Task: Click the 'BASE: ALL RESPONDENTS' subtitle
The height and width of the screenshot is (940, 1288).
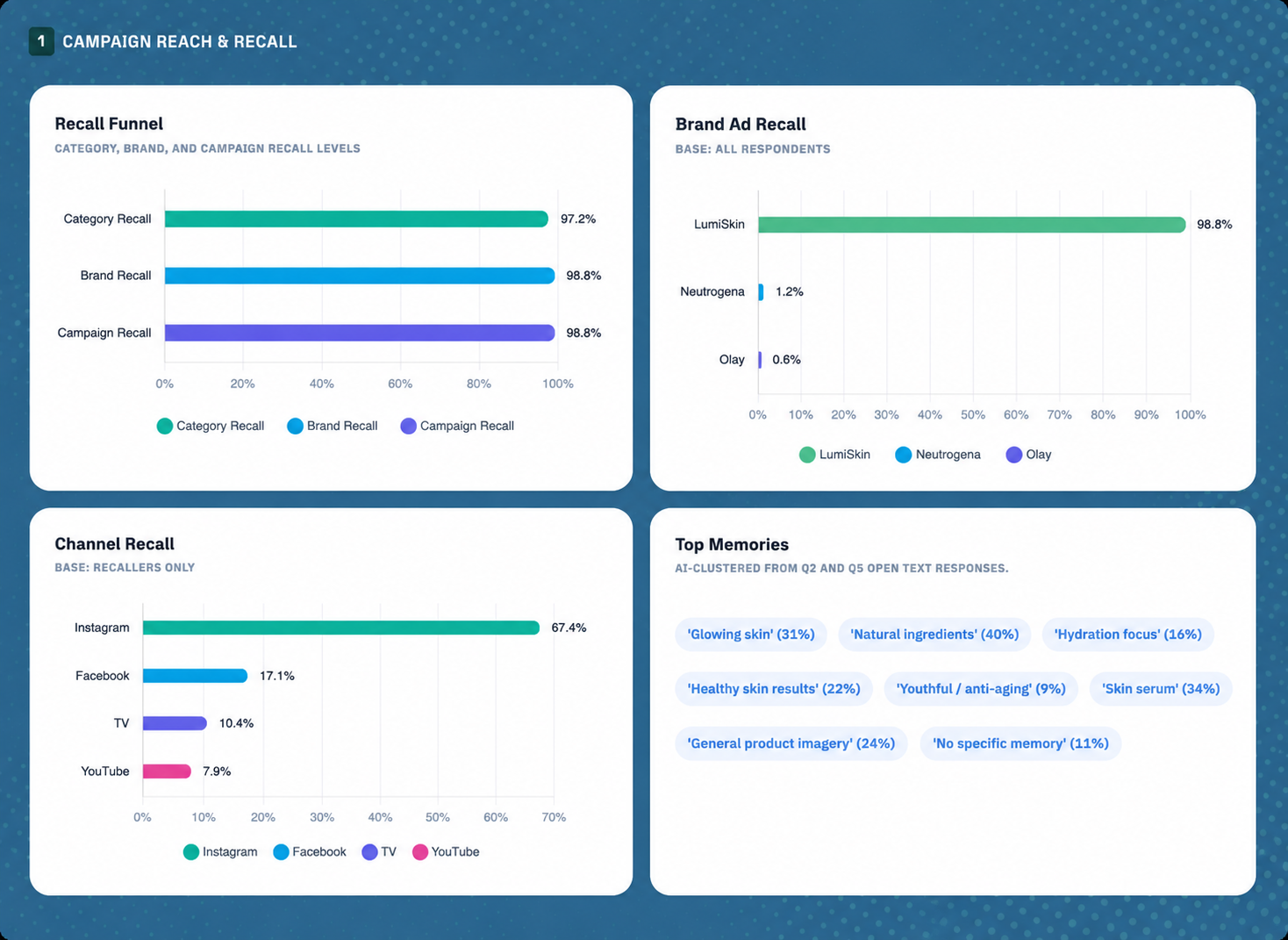Action: tap(753, 149)
